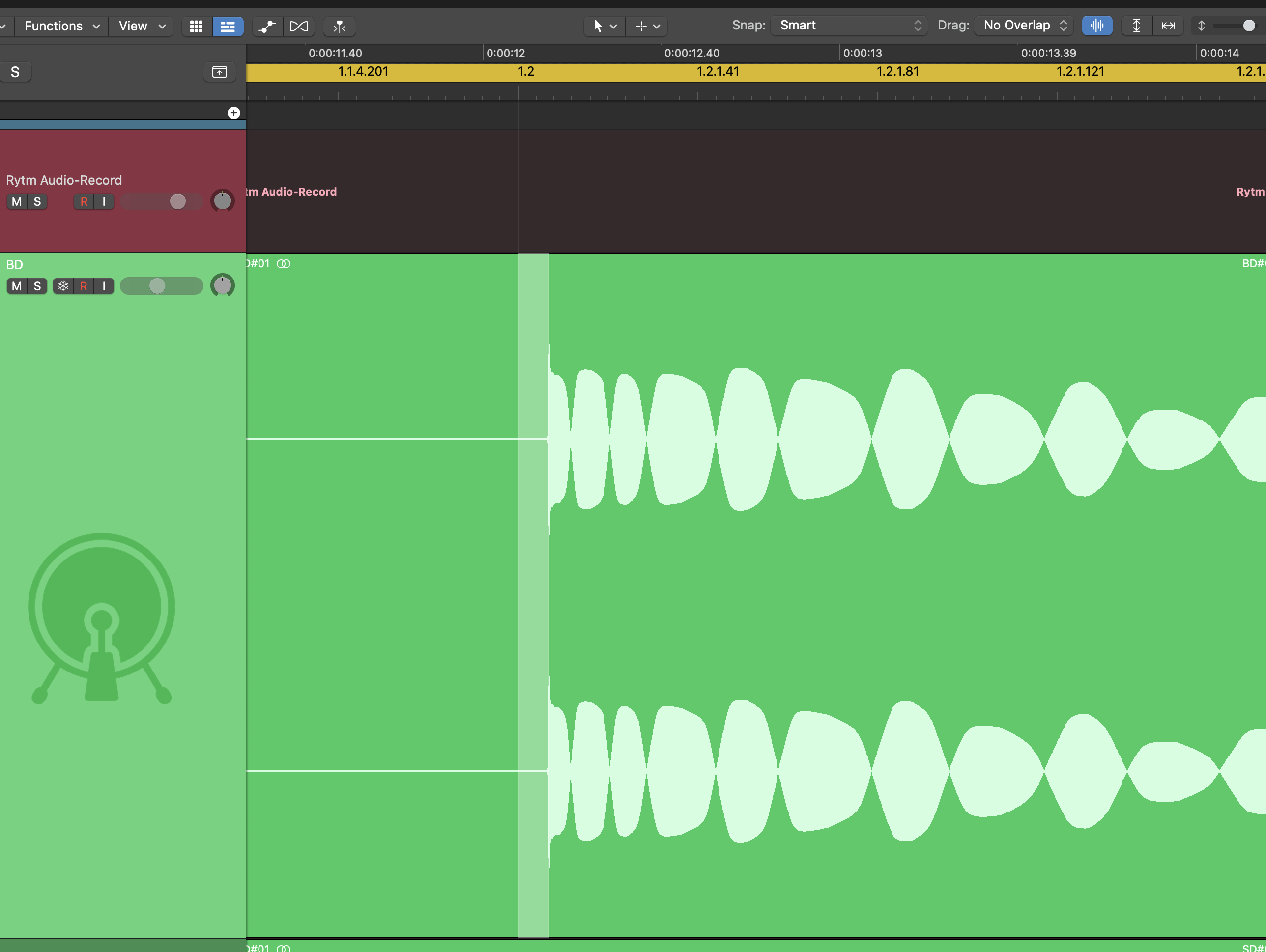The height and width of the screenshot is (952, 1266).
Task: Enable input monitoring on BD track
Action: (104, 286)
